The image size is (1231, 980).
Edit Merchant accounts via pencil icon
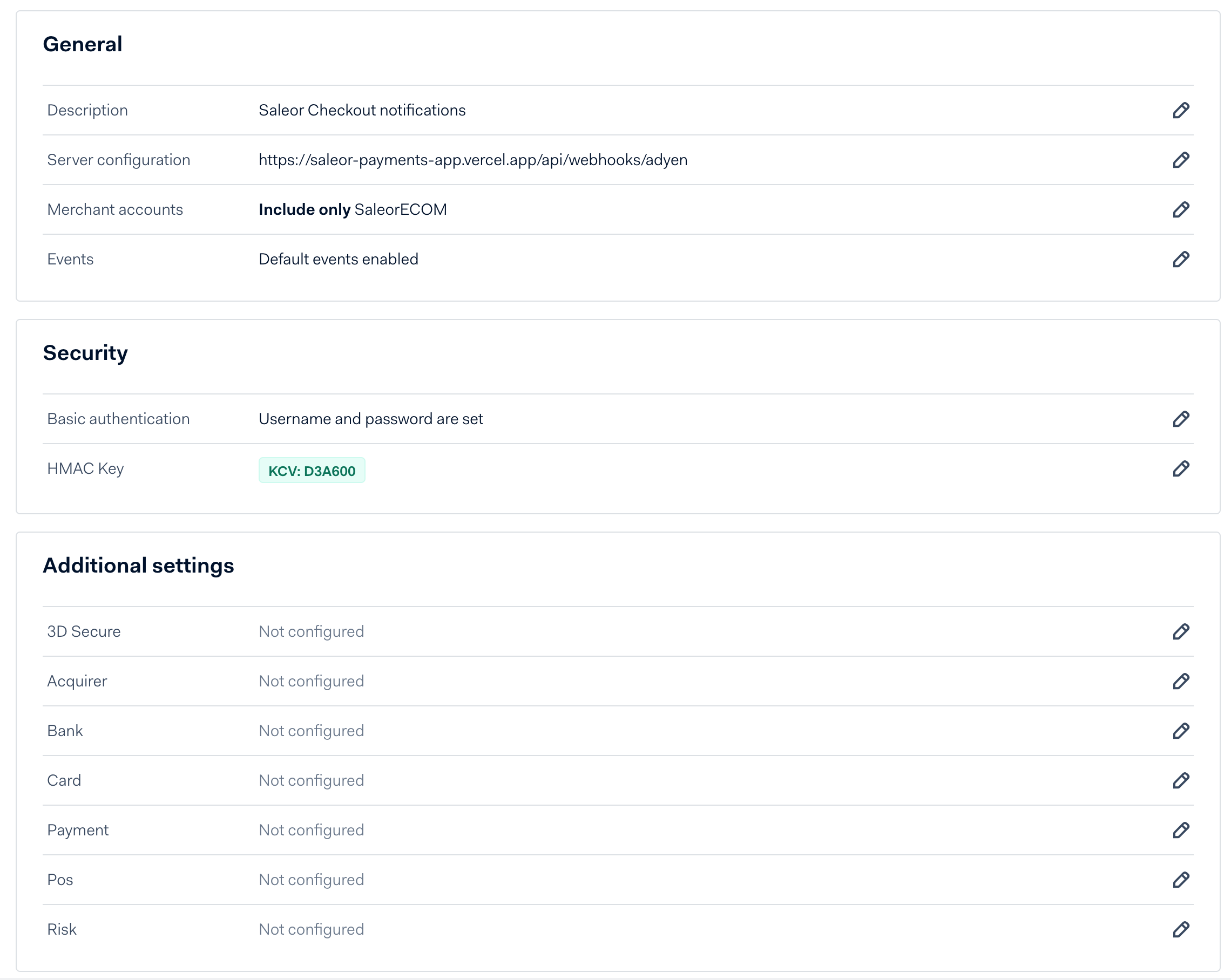1181,209
